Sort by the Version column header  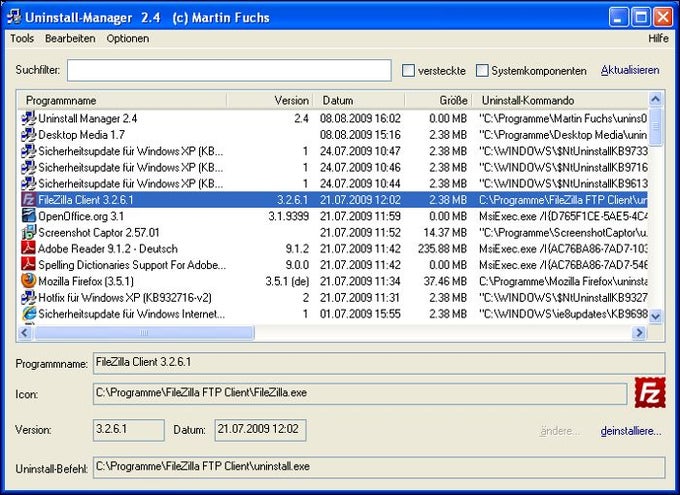(270, 100)
